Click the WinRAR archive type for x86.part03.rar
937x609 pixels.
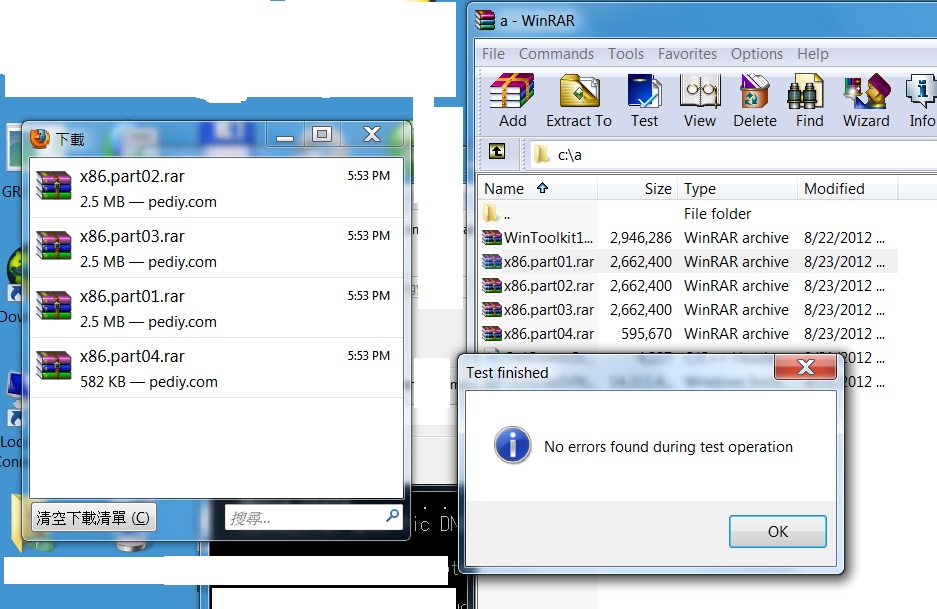[736, 310]
